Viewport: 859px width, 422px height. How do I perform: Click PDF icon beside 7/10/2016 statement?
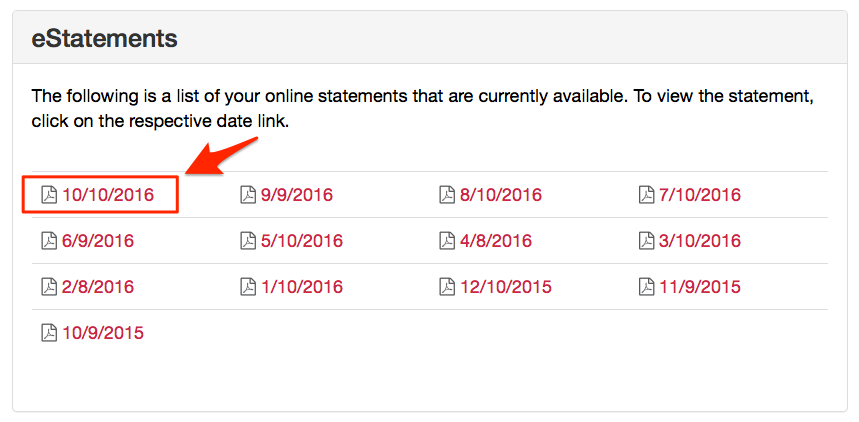click(646, 195)
